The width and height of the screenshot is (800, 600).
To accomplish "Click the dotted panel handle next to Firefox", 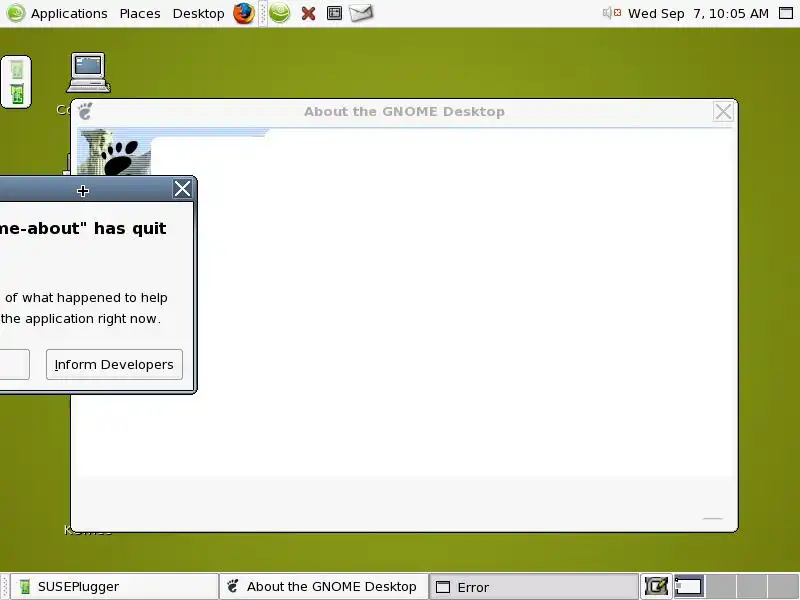I will pyautogui.click(x=262, y=14).
